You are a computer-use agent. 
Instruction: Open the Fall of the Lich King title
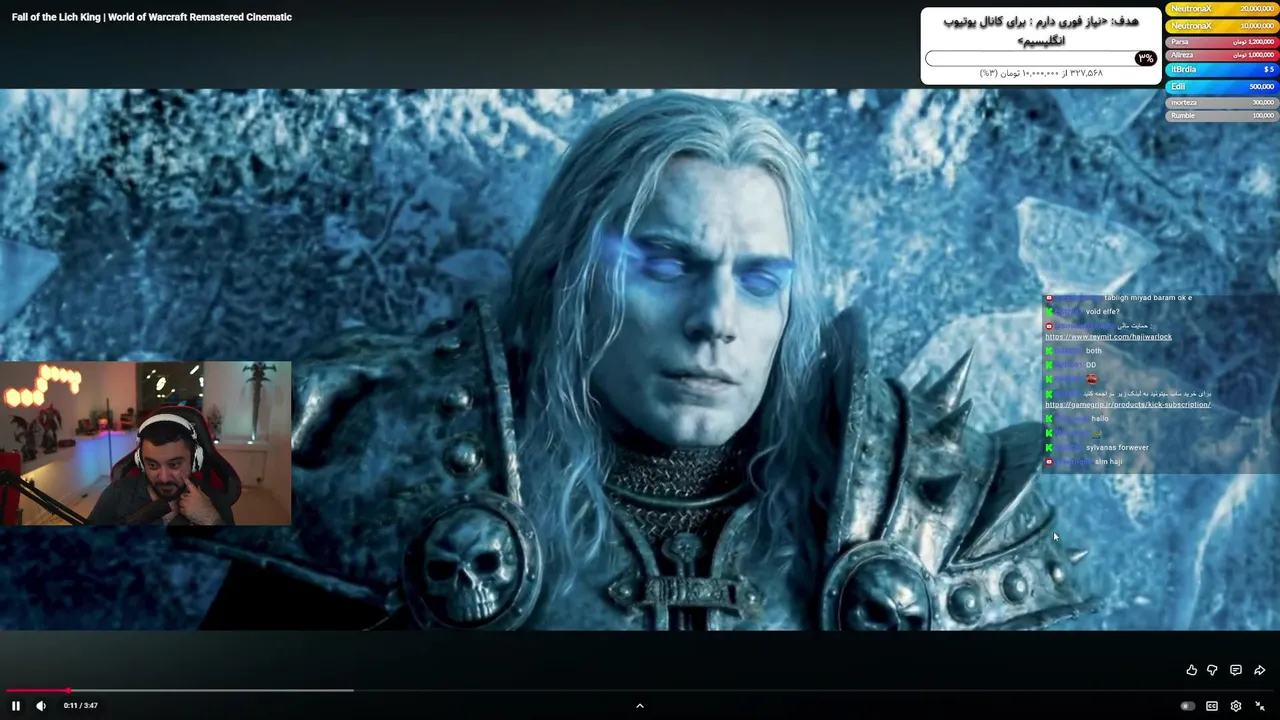(x=152, y=17)
